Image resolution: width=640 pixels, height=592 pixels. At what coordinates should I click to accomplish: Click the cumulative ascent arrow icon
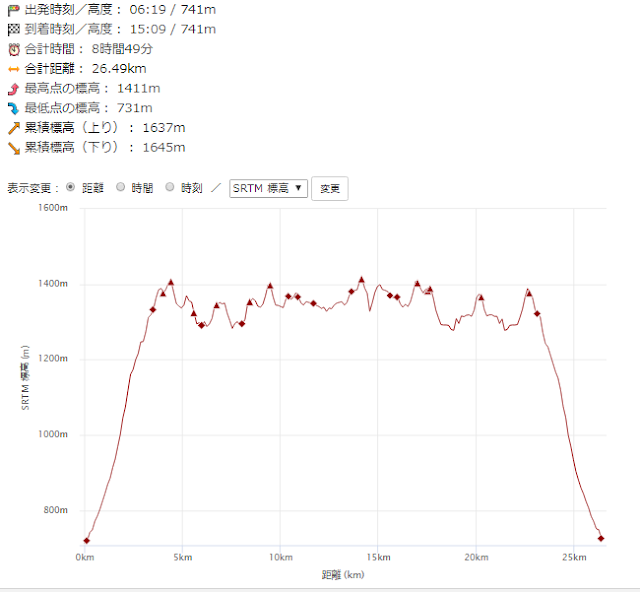pos(13,128)
